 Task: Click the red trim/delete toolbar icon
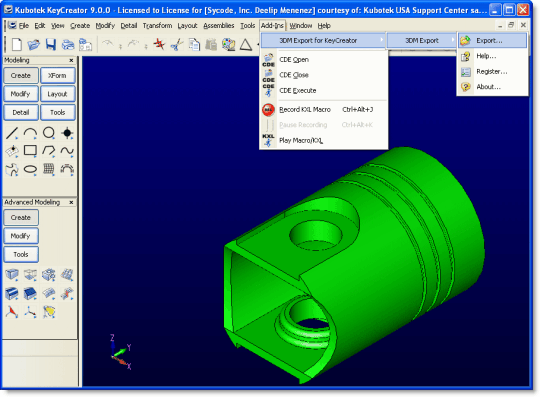tap(159, 44)
